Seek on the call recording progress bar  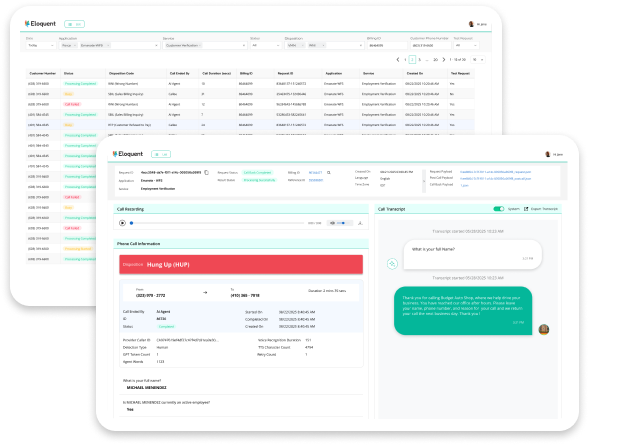tap(217, 223)
